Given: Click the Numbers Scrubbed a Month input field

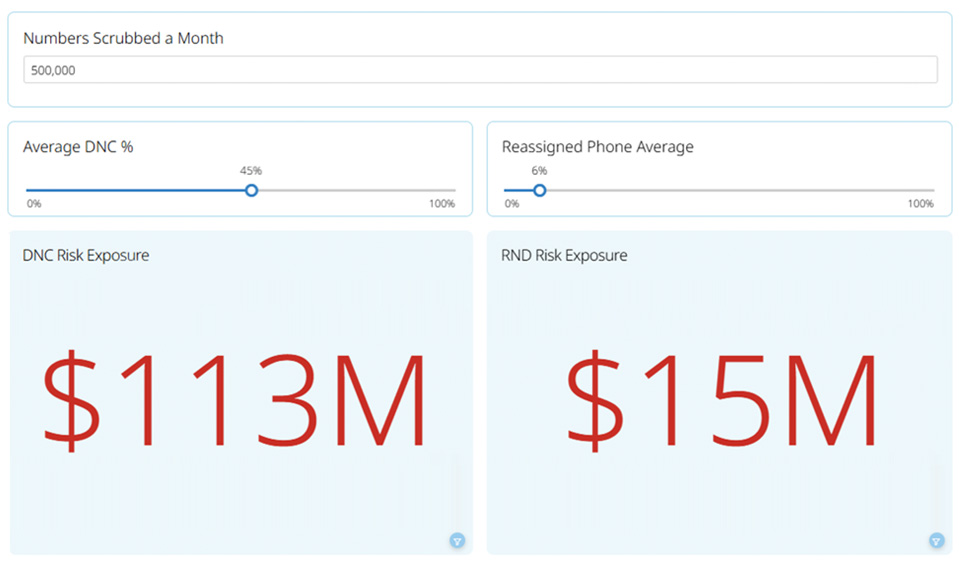Looking at the screenshot, I should (x=480, y=70).
